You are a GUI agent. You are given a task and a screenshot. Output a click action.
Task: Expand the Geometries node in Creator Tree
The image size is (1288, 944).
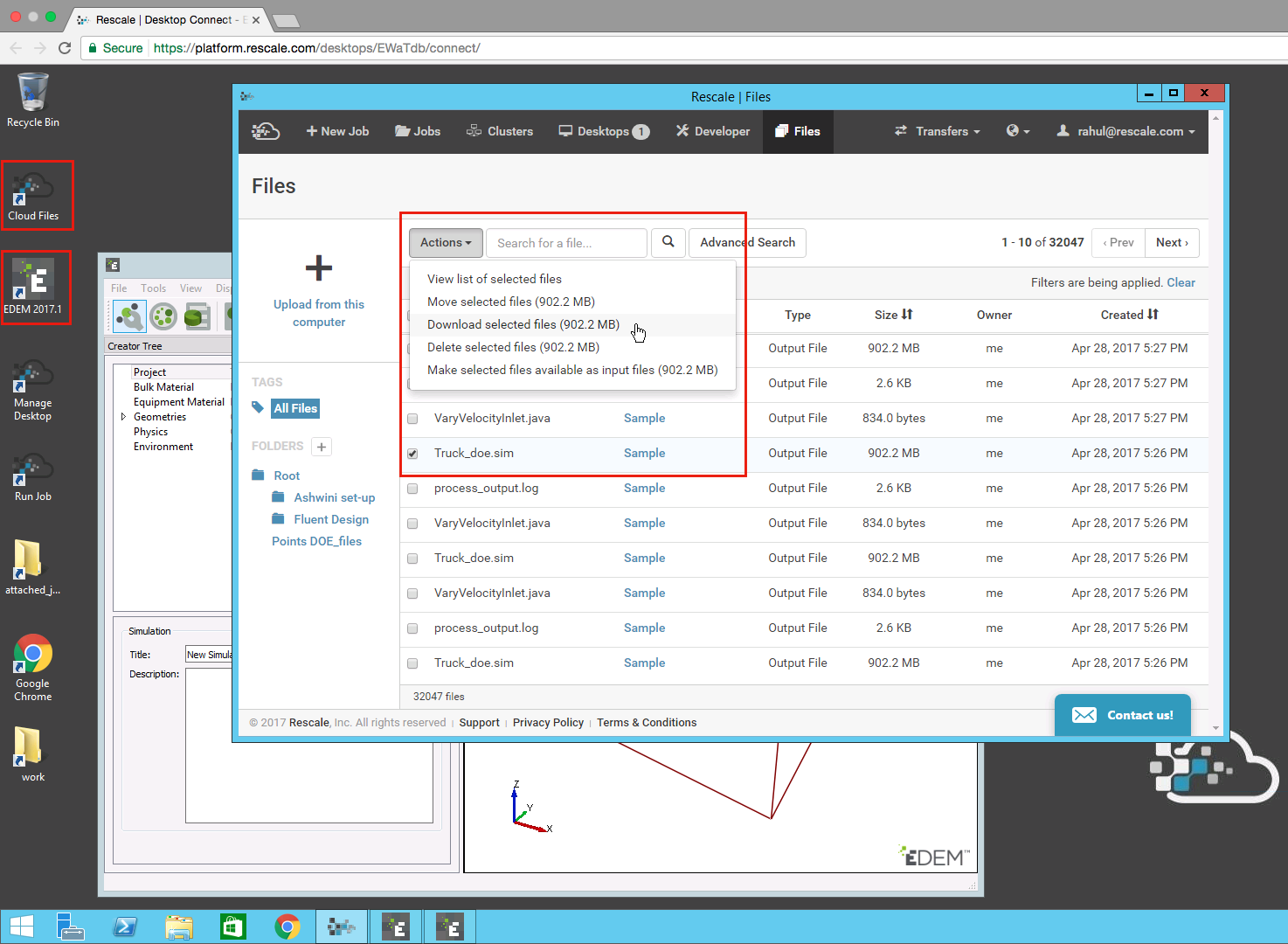coord(123,417)
